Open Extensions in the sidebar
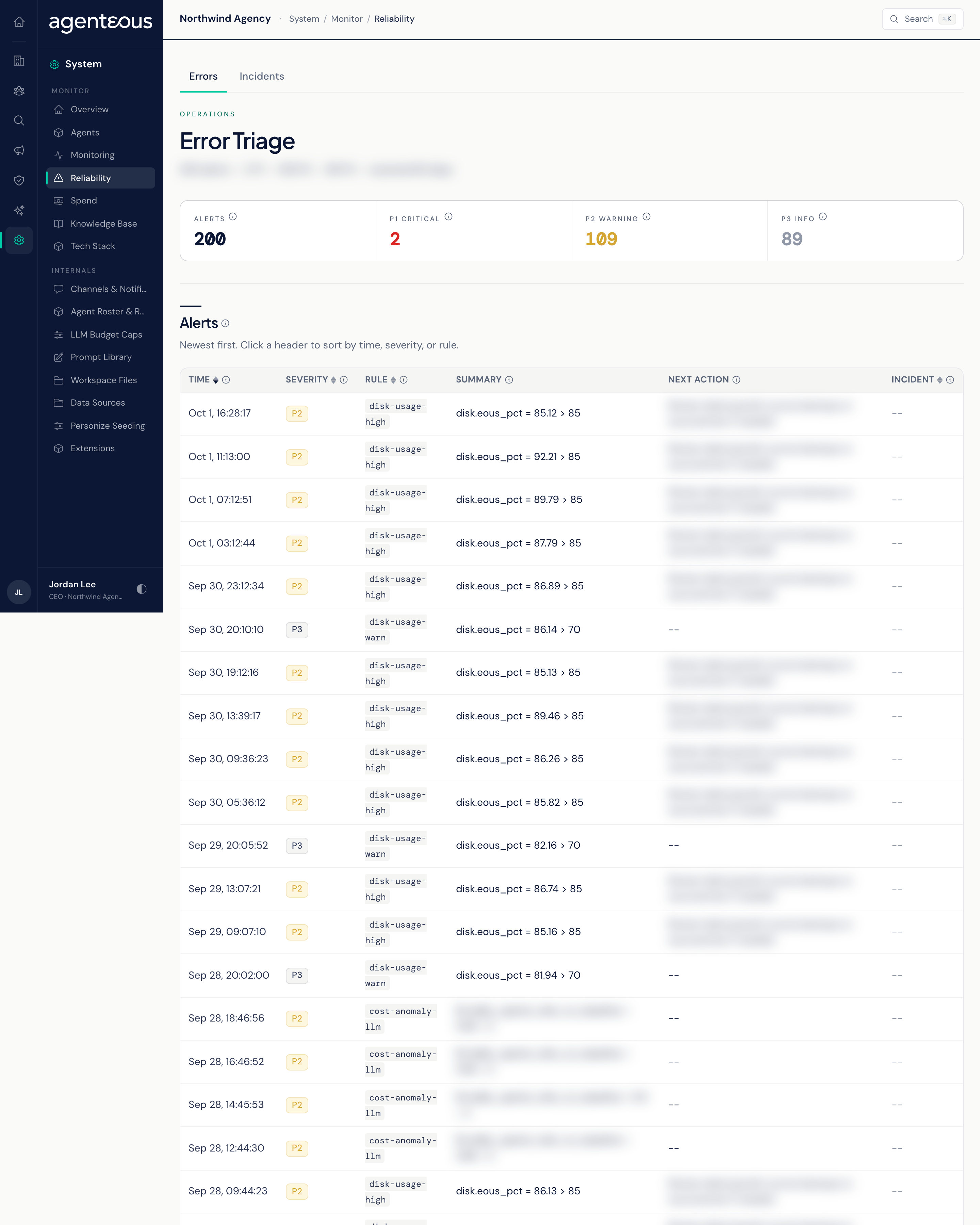 click(101, 448)
